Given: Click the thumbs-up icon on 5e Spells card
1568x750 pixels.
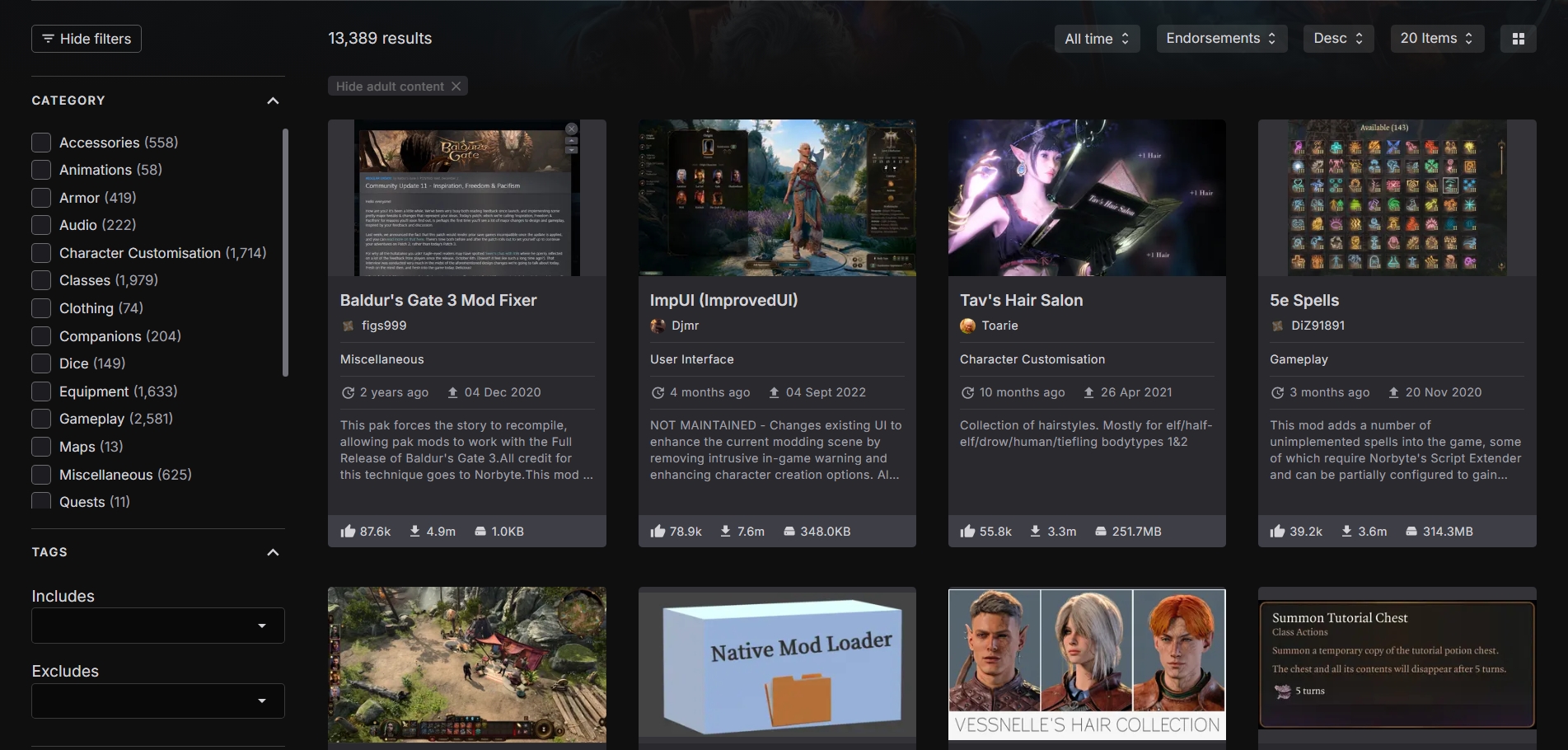Looking at the screenshot, I should tap(1277, 532).
